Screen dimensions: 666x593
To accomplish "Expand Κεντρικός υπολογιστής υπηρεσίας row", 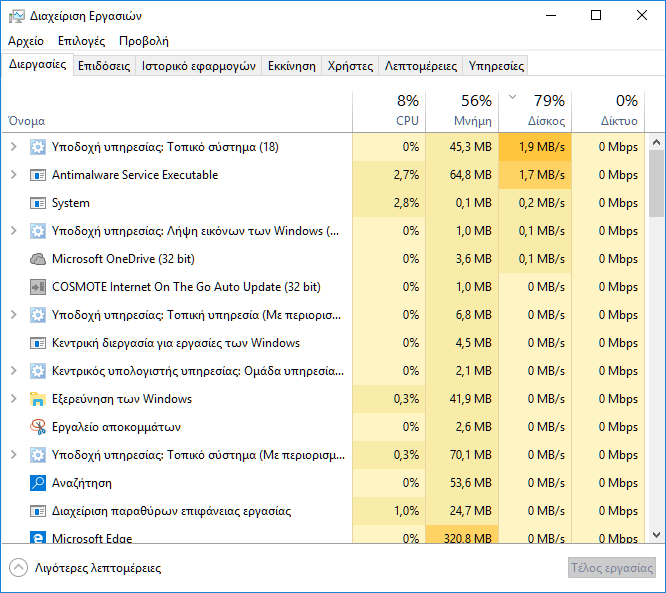I will pyautogui.click(x=14, y=371).
